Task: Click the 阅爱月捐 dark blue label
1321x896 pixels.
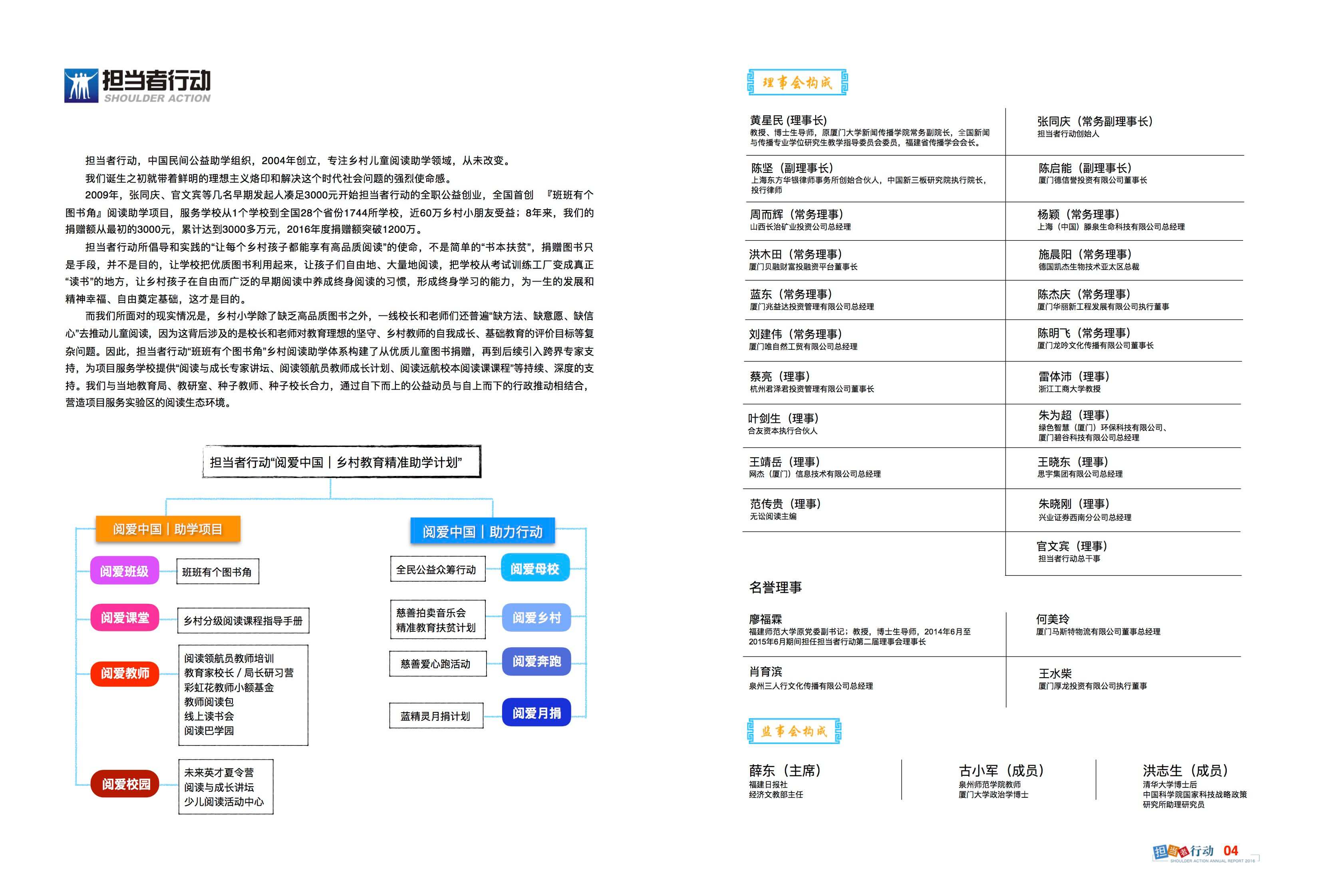Action: (536, 712)
